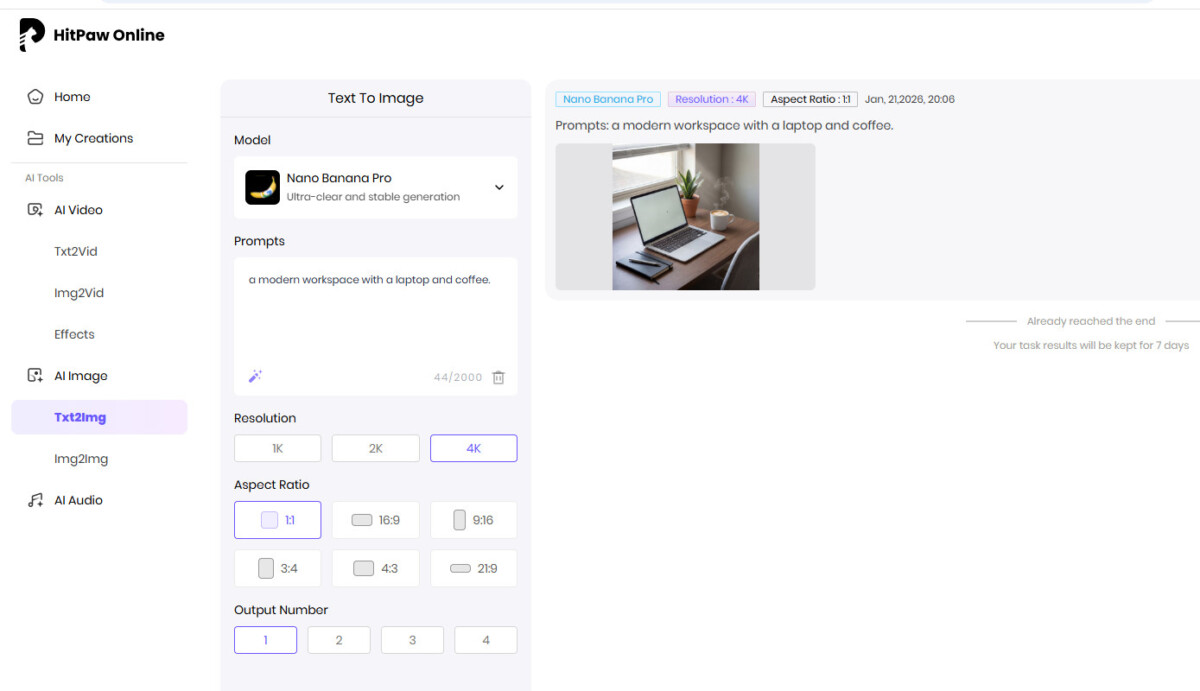The image size is (1200, 691).
Task: Click into the Prompts text field
Action: click(375, 315)
